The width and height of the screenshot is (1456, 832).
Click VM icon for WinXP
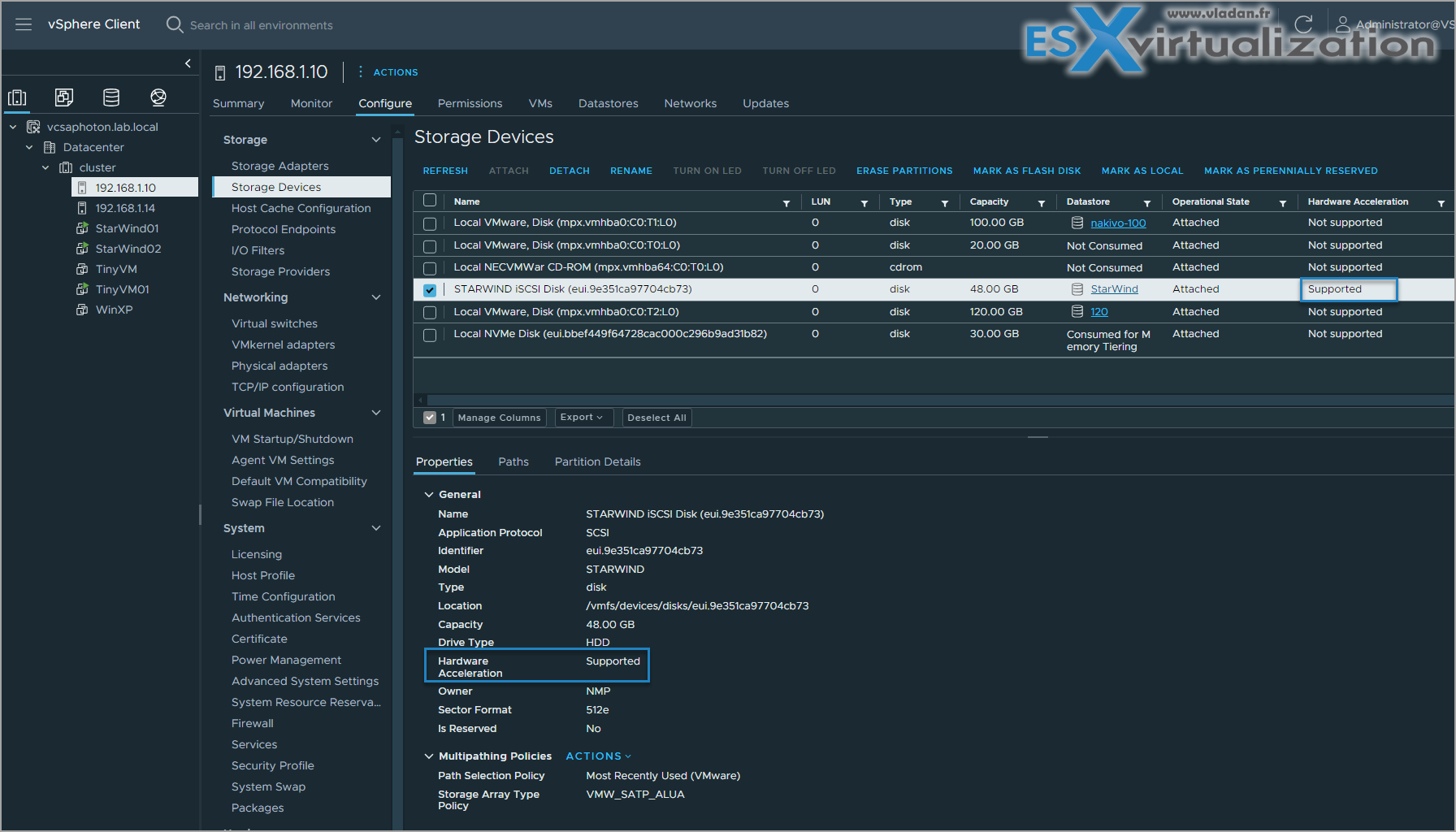(x=82, y=310)
